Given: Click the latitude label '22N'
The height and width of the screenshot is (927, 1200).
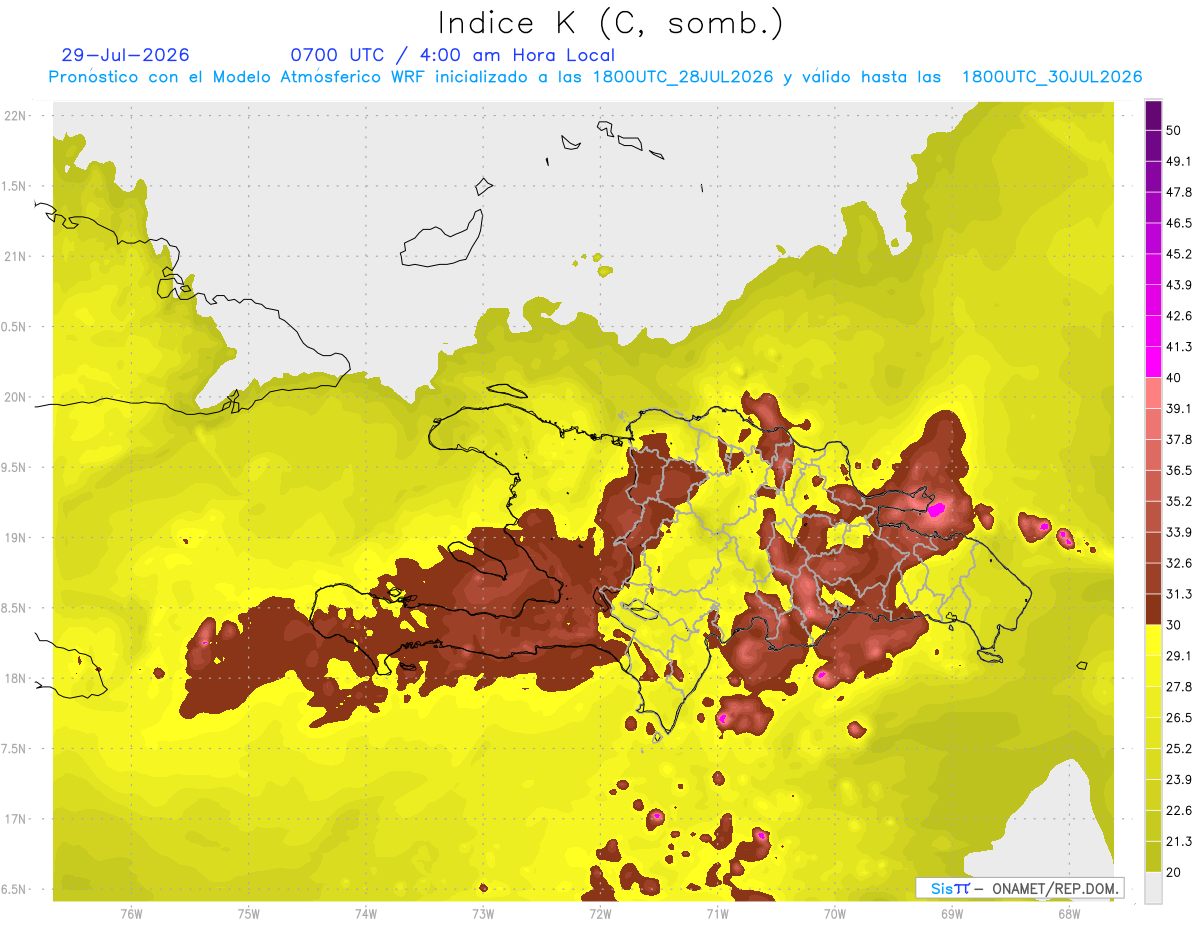Looking at the screenshot, I should [14, 116].
